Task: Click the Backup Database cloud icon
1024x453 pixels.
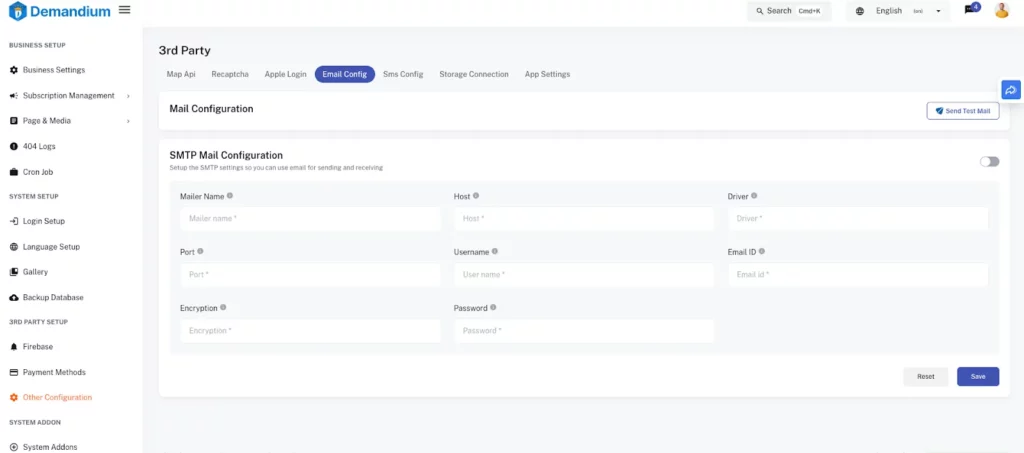Action: [14, 298]
